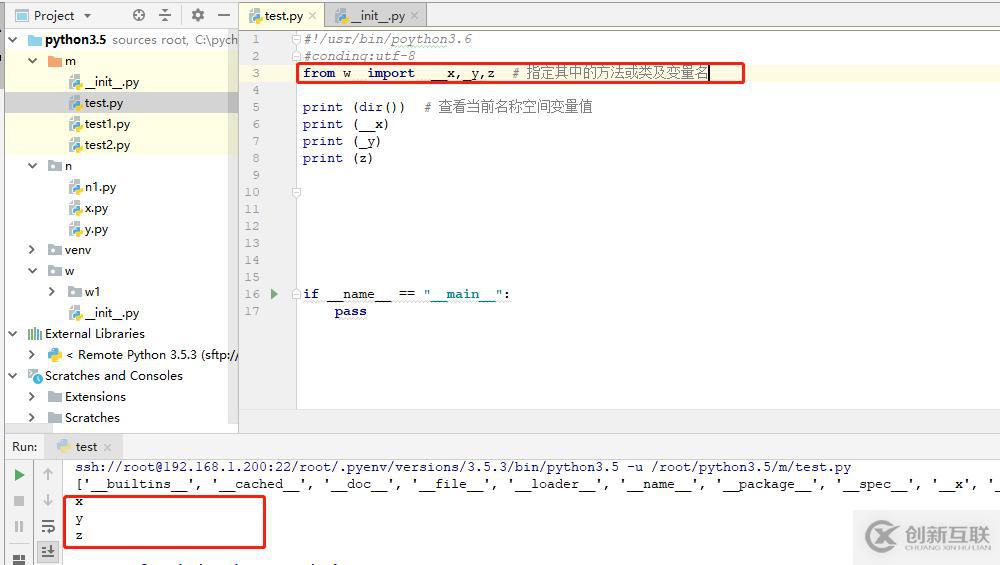The image size is (1000, 565).
Task: Expand the venv folder
Action: [31, 249]
